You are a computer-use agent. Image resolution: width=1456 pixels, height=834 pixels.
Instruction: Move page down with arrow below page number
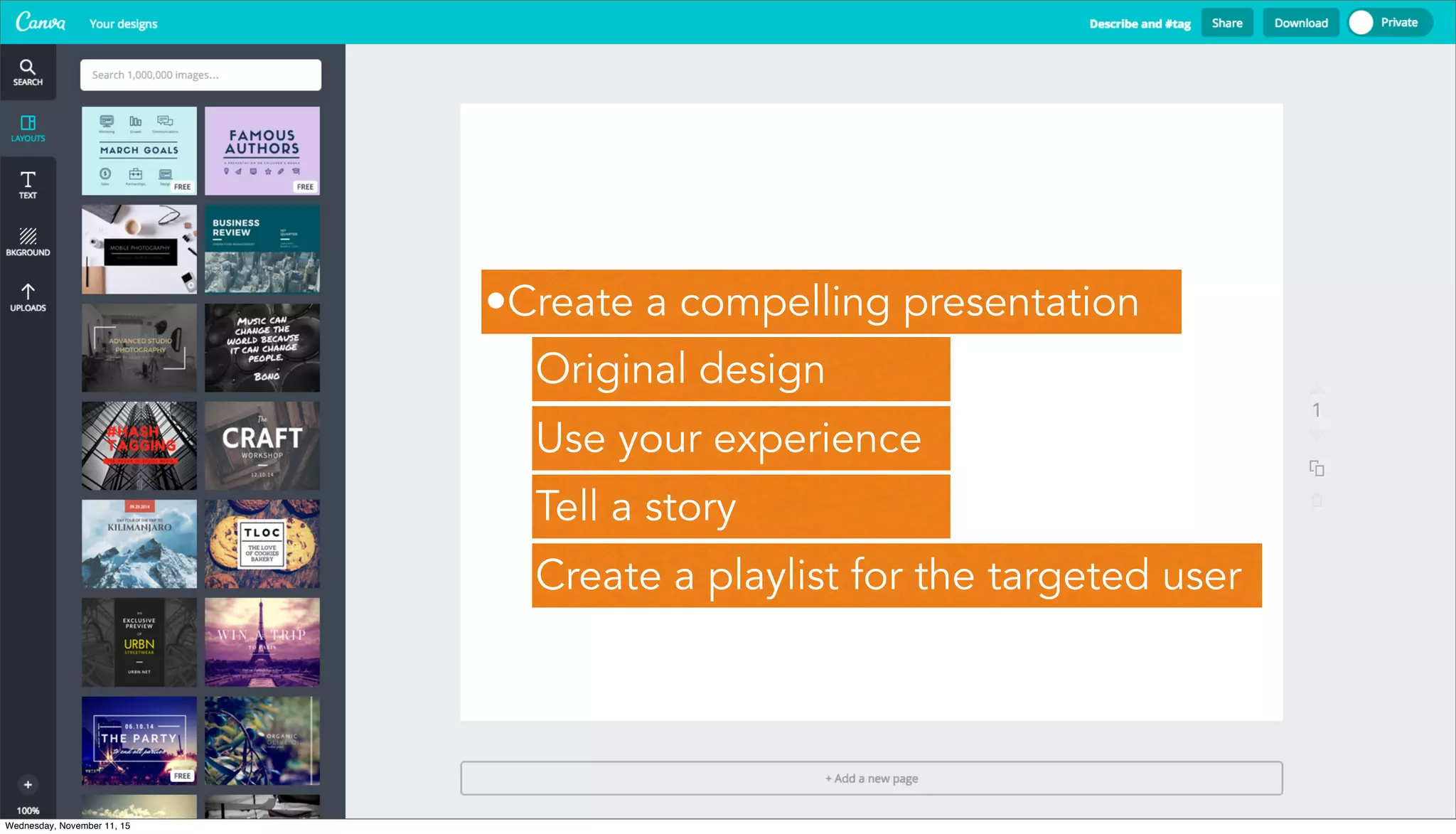pyautogui.click(x=1317, y=433)
